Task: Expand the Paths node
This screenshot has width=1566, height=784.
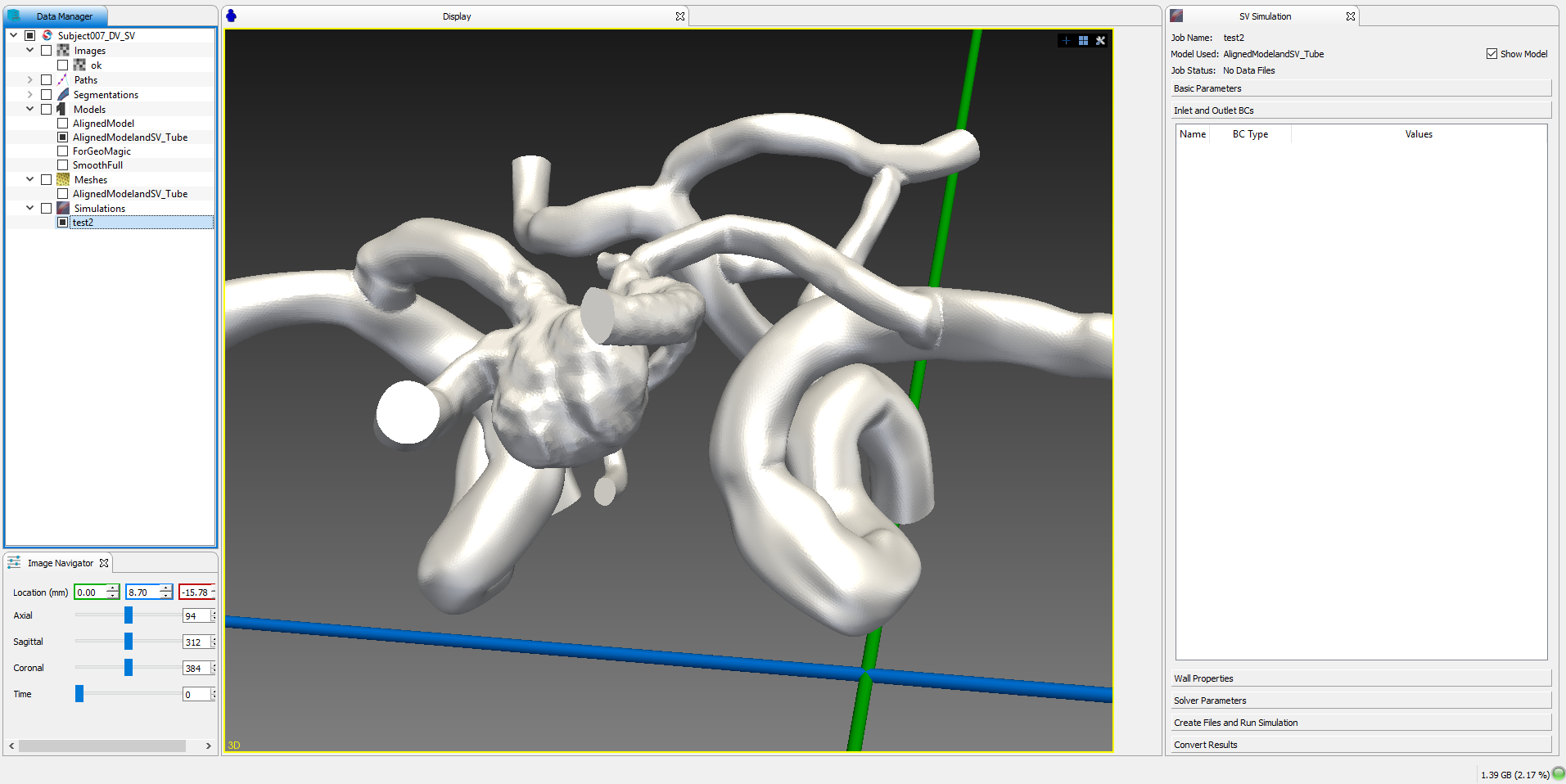Action: [30, 79]
